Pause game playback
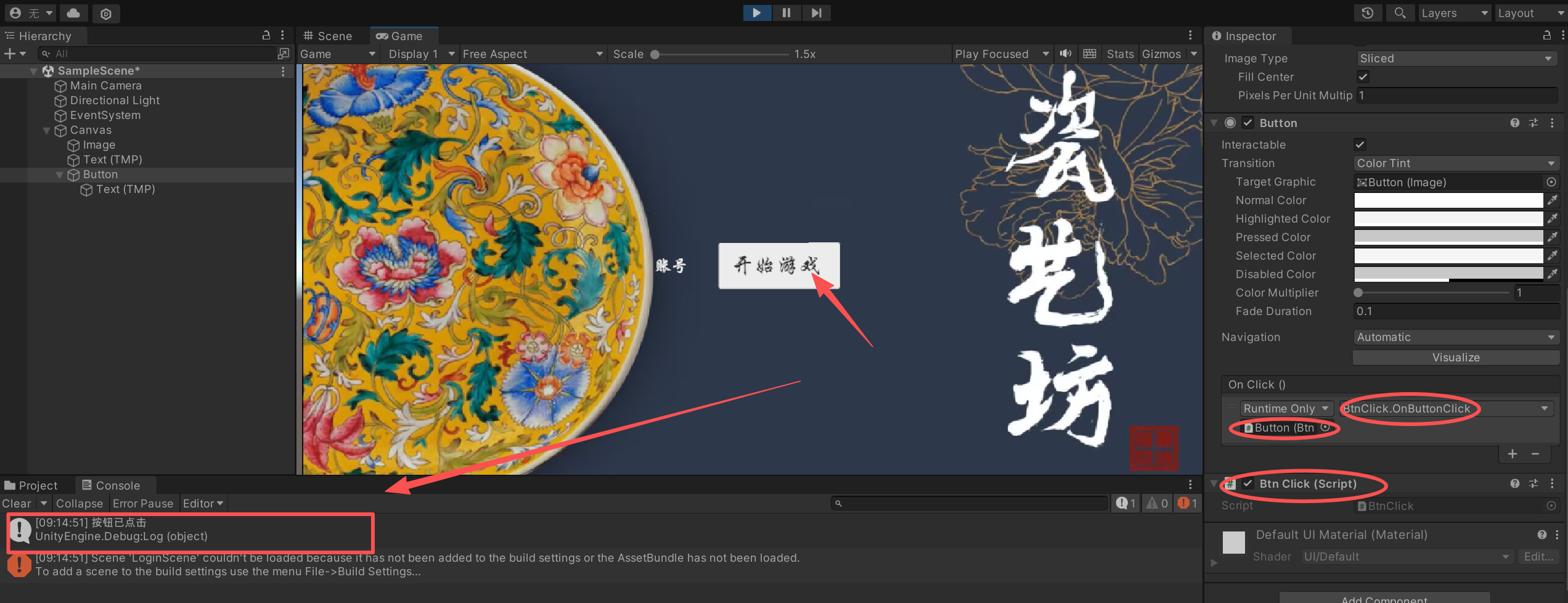 (786, 13)
